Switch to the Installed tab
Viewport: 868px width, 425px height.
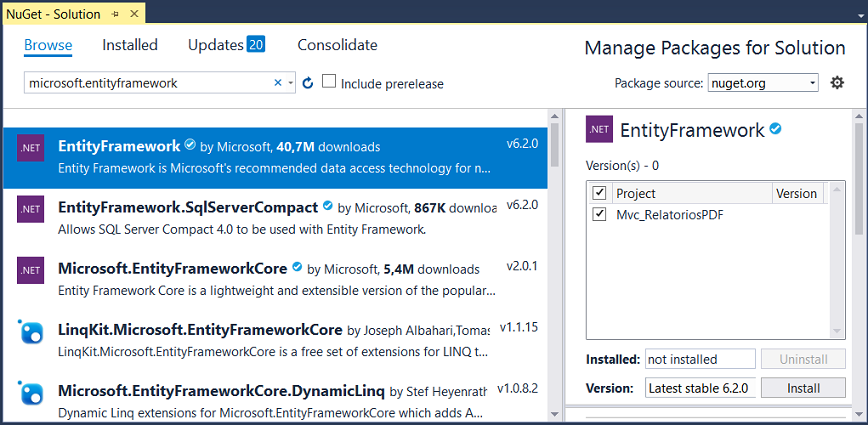point(130,45)
